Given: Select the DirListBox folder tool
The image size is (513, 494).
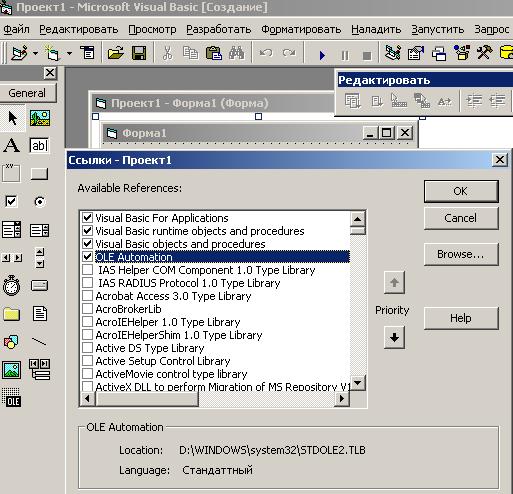Looking at the screenshot, I should (x=12, y=314).
